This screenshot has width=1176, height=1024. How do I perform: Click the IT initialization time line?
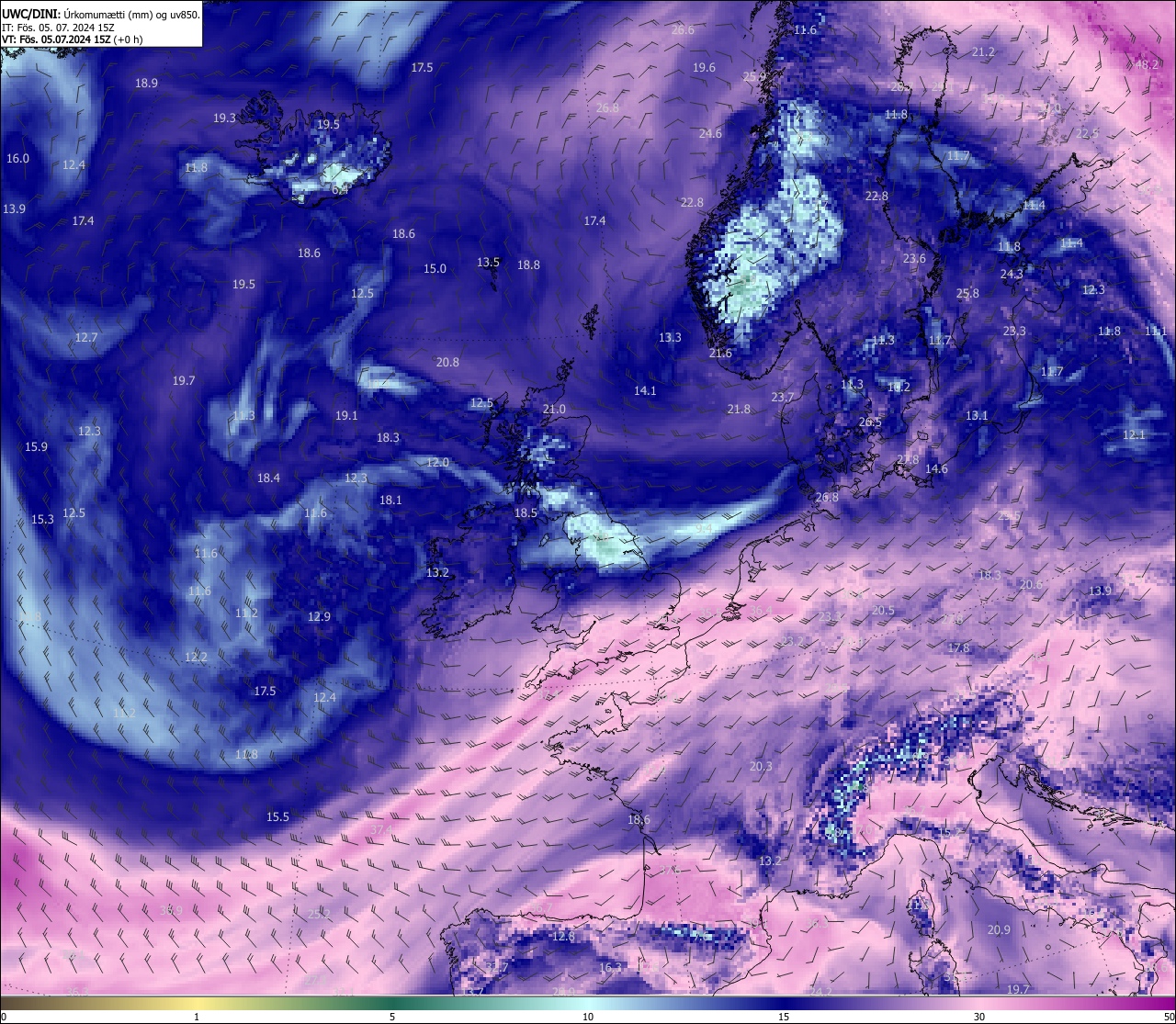(x=58, y=28)
